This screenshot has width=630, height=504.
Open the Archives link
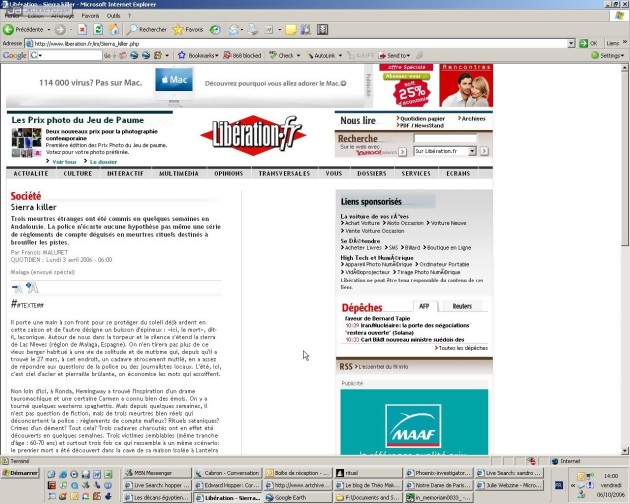pos(473,119)
